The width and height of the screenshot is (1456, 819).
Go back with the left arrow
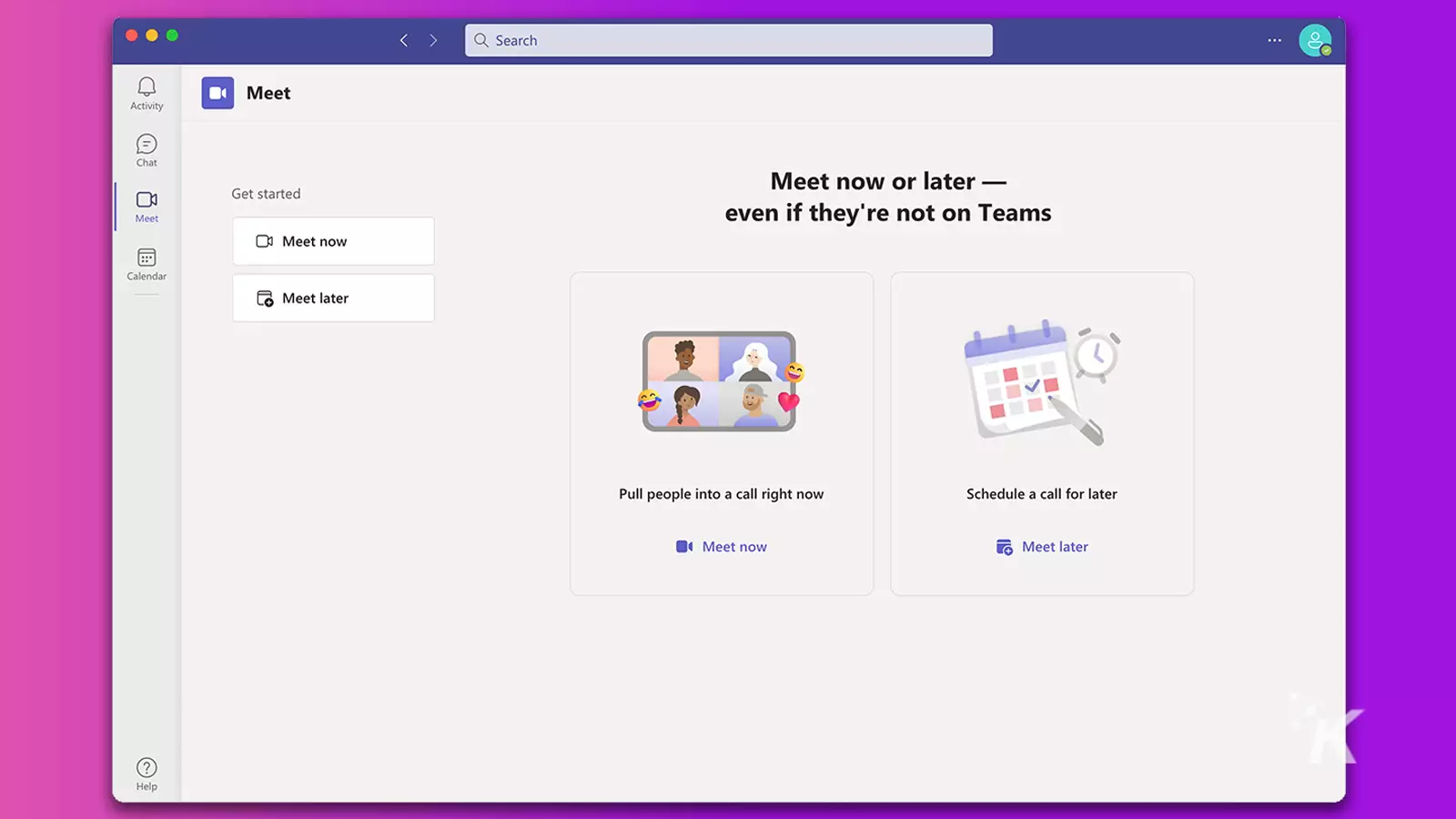click(x=404, y=40)
